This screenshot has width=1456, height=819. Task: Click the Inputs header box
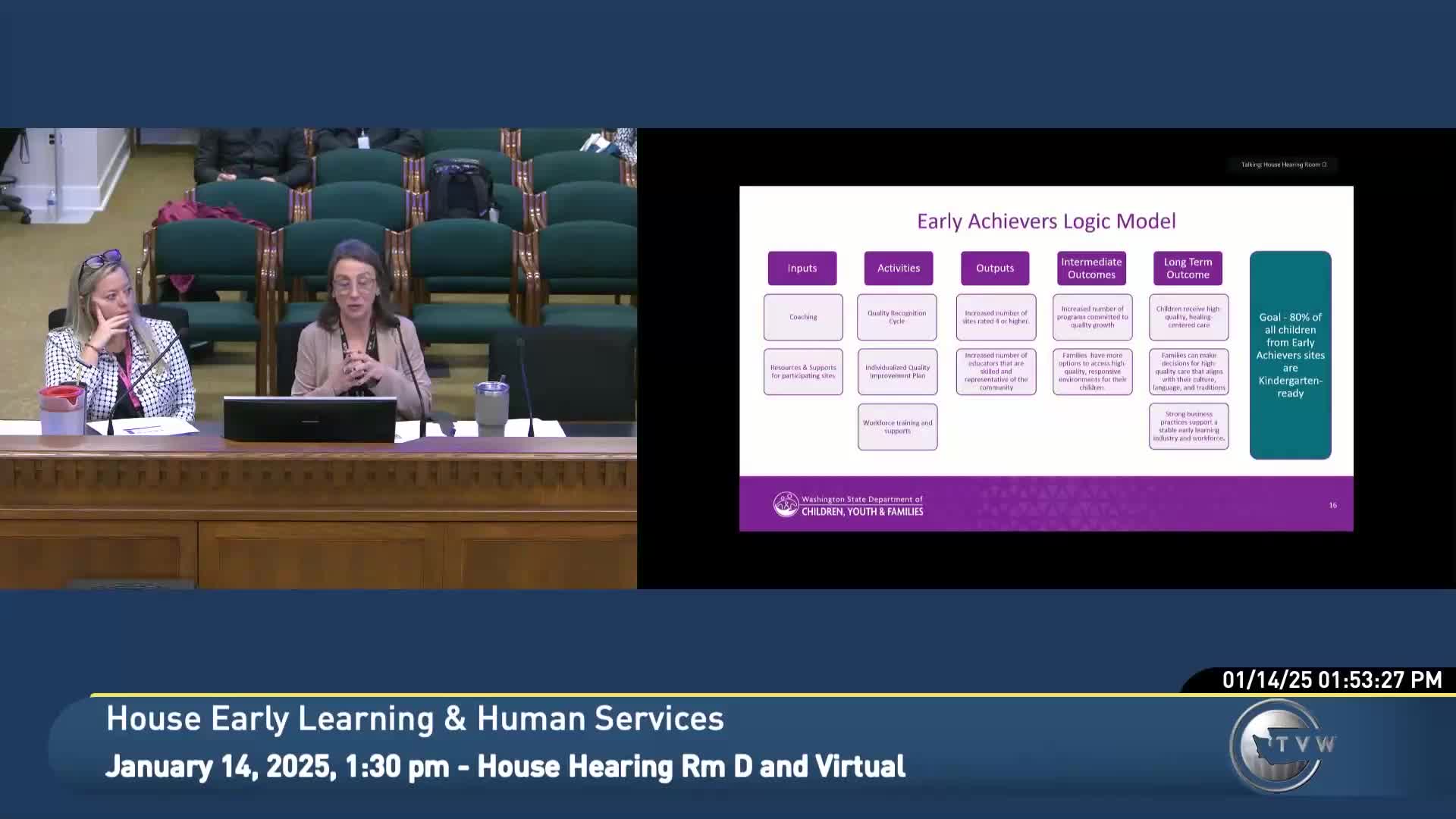pyautogui.click(x=802, y=268)
